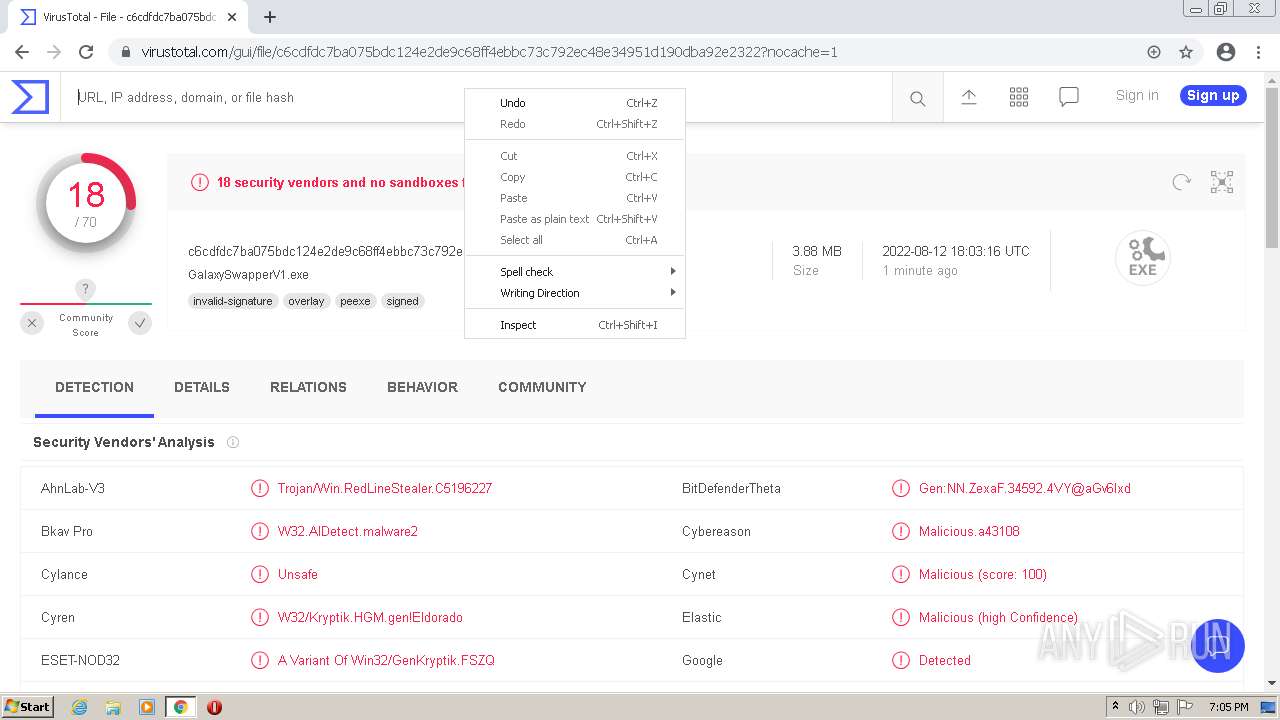
Task: Click the VirusTotal logo icon
Action: pos(30,97)
